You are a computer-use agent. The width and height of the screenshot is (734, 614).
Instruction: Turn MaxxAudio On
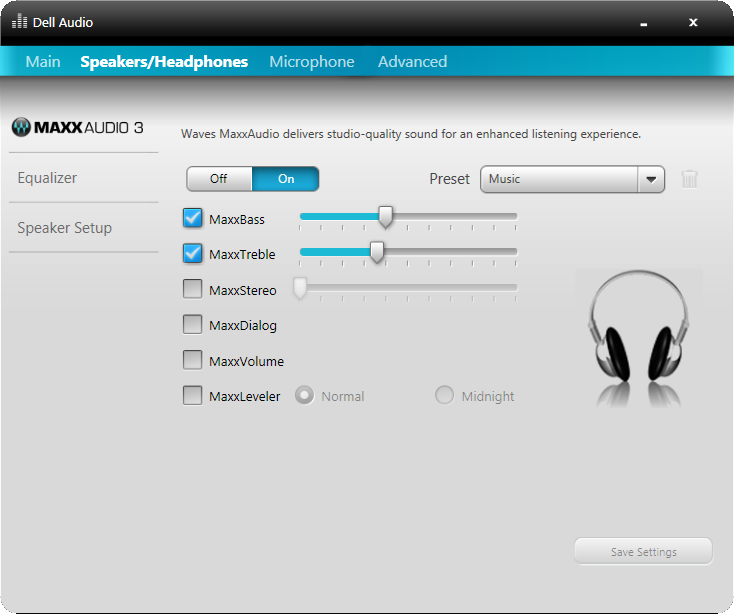tap(286, 179)
